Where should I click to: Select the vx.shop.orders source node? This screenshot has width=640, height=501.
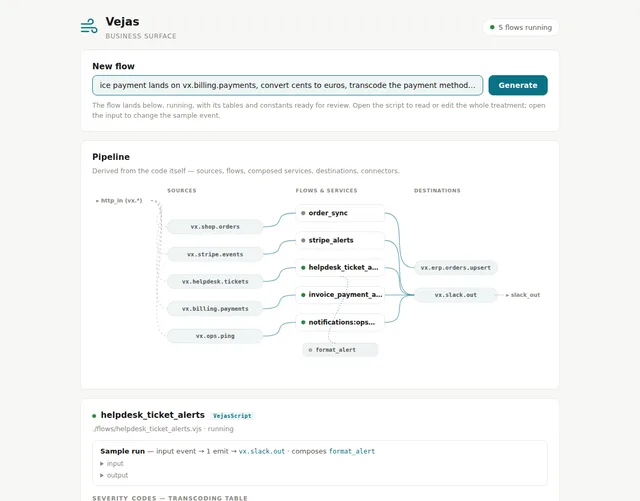[215, 227]
